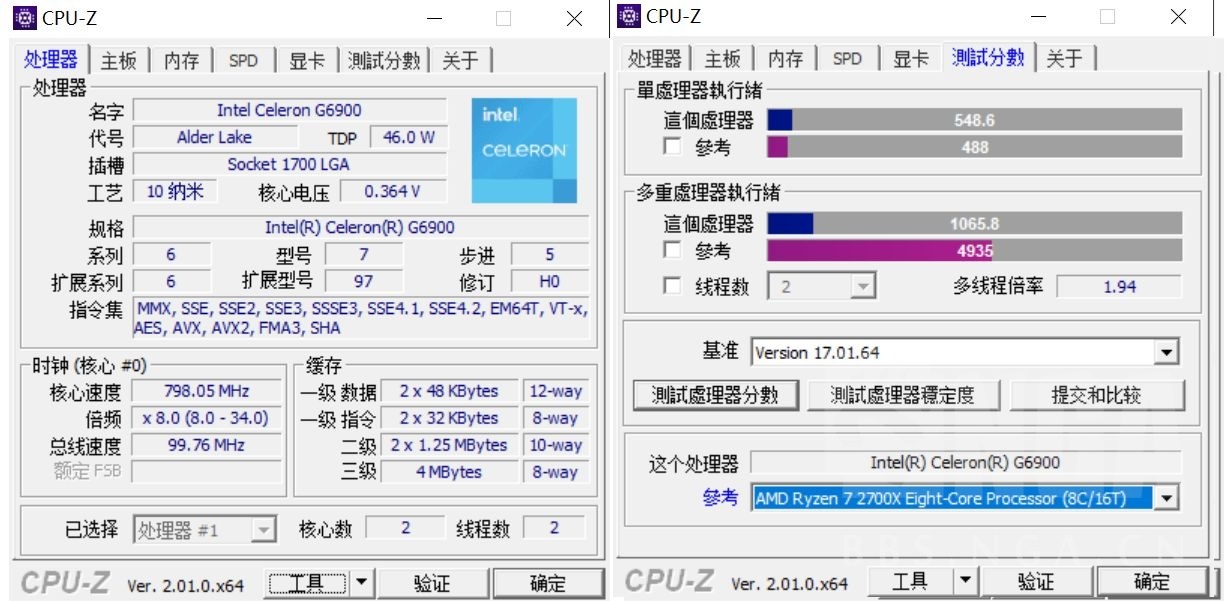The width and height of the screenshot is (1226, 601).
Task: Click 验证 button in left window
Action: (x=432, y=583)
